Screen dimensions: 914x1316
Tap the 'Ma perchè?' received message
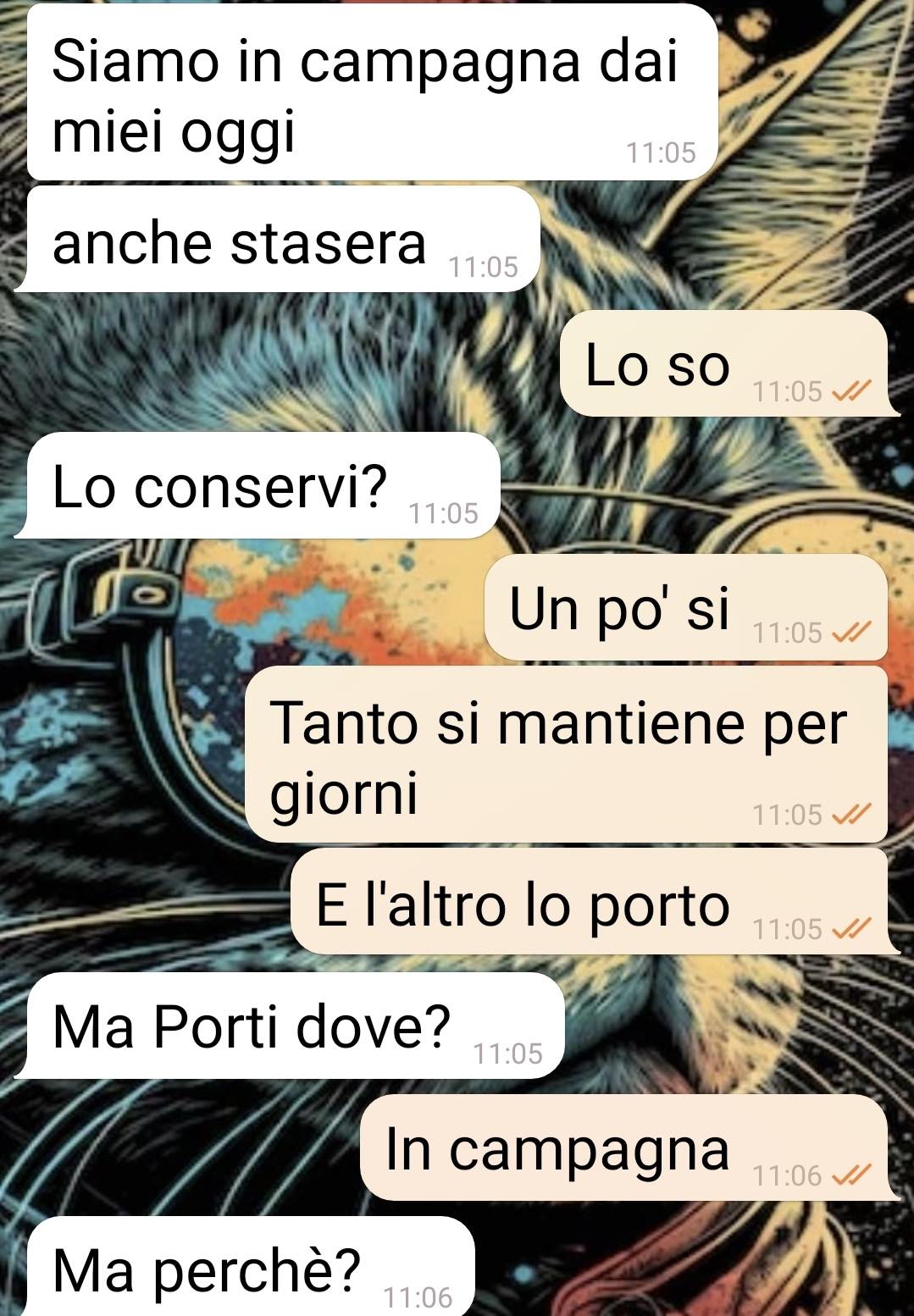tap(245, 1267)
